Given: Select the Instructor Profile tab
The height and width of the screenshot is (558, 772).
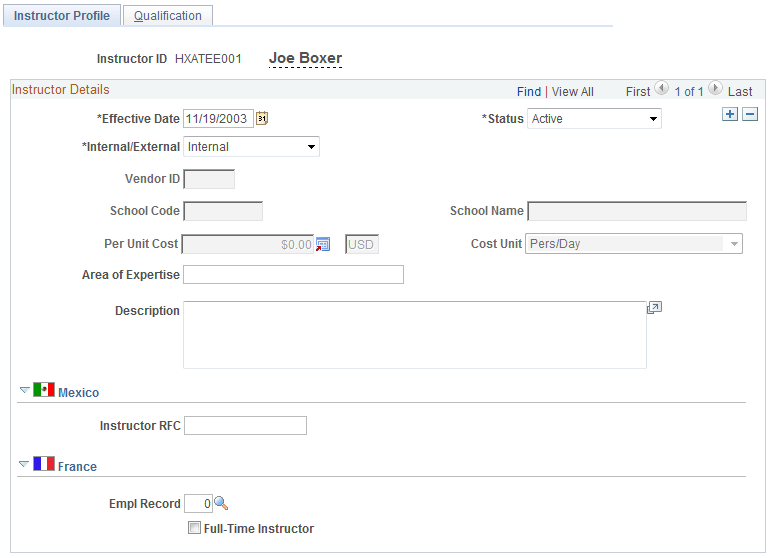Looking at the screenshot, I should [62, 16].
